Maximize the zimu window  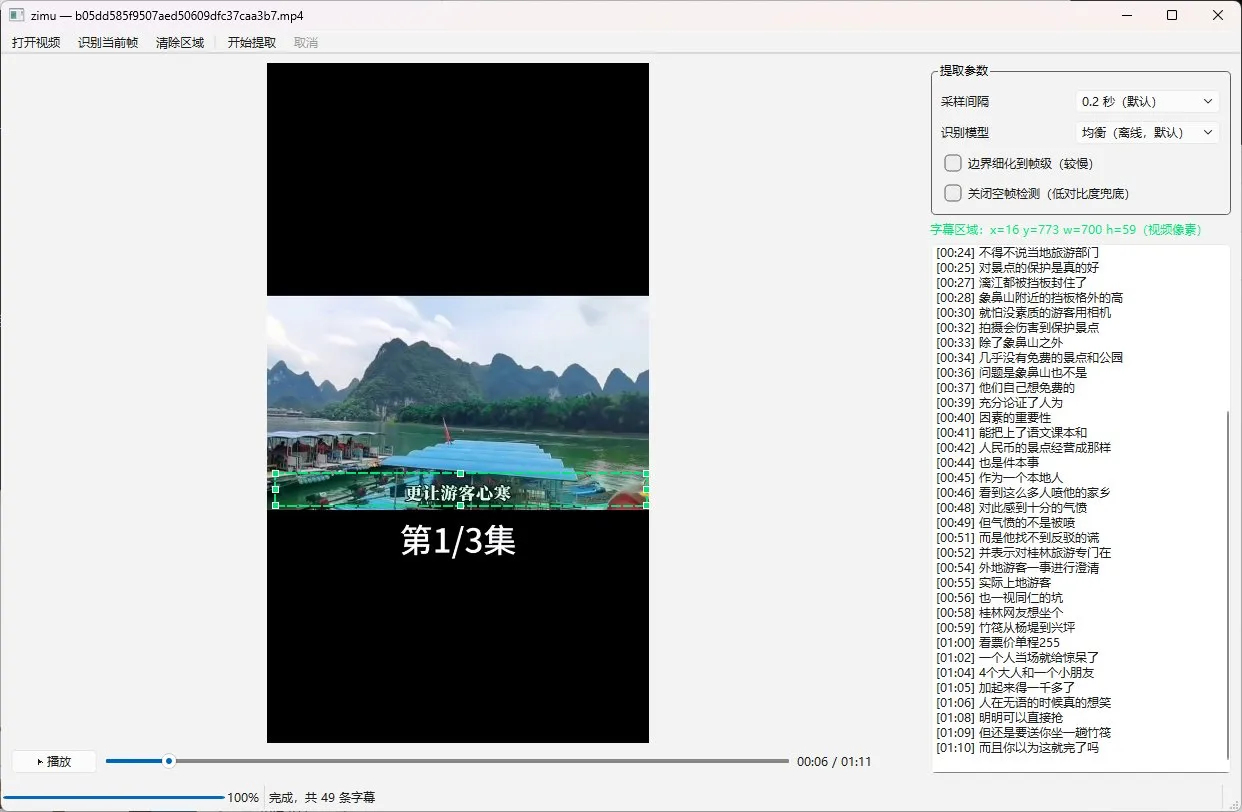1172,16
